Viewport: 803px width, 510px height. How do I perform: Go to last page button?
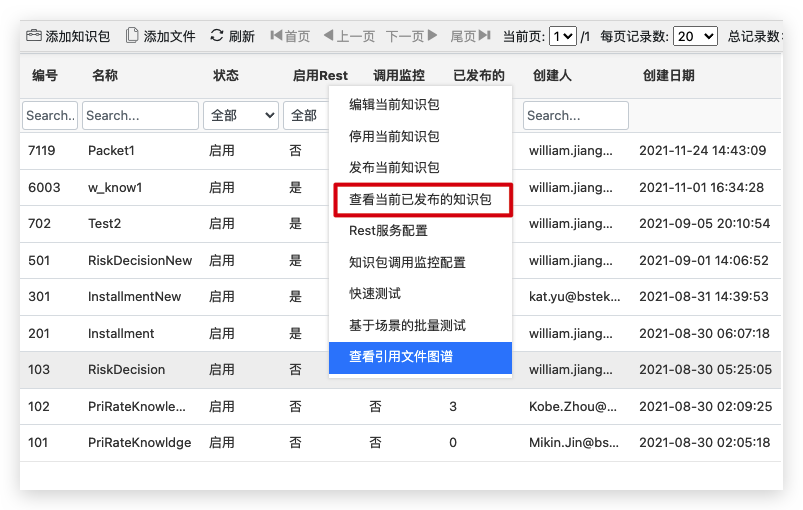[x=470, y=36]
